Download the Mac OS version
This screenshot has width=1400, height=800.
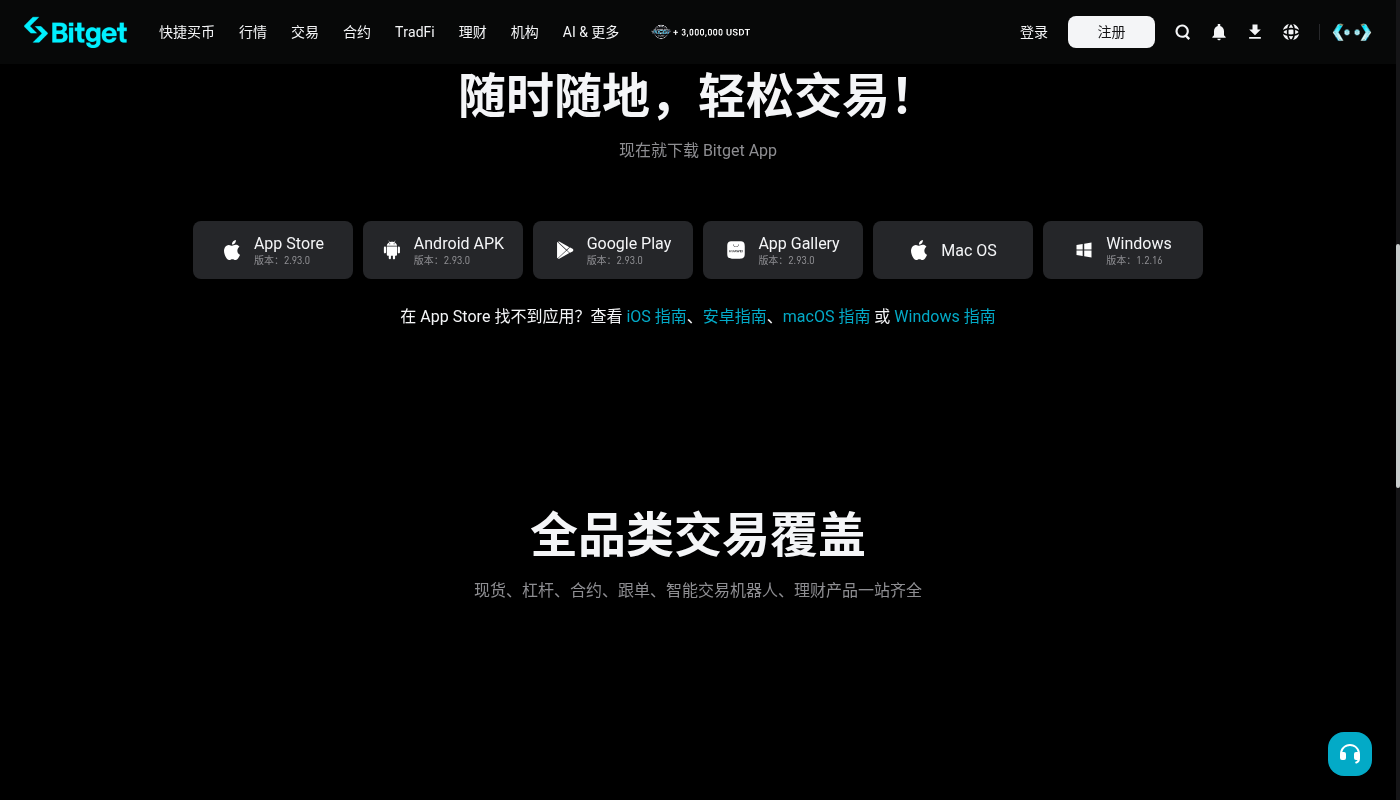(953, 250)
